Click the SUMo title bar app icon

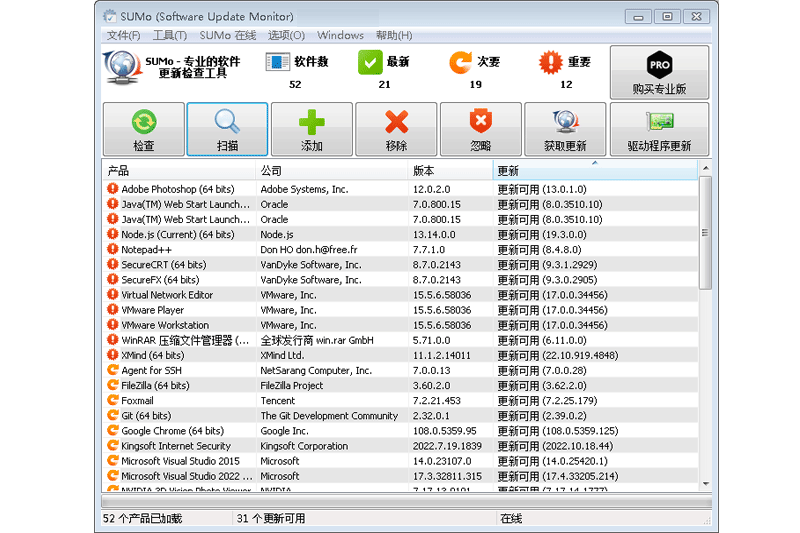[109, 16]
